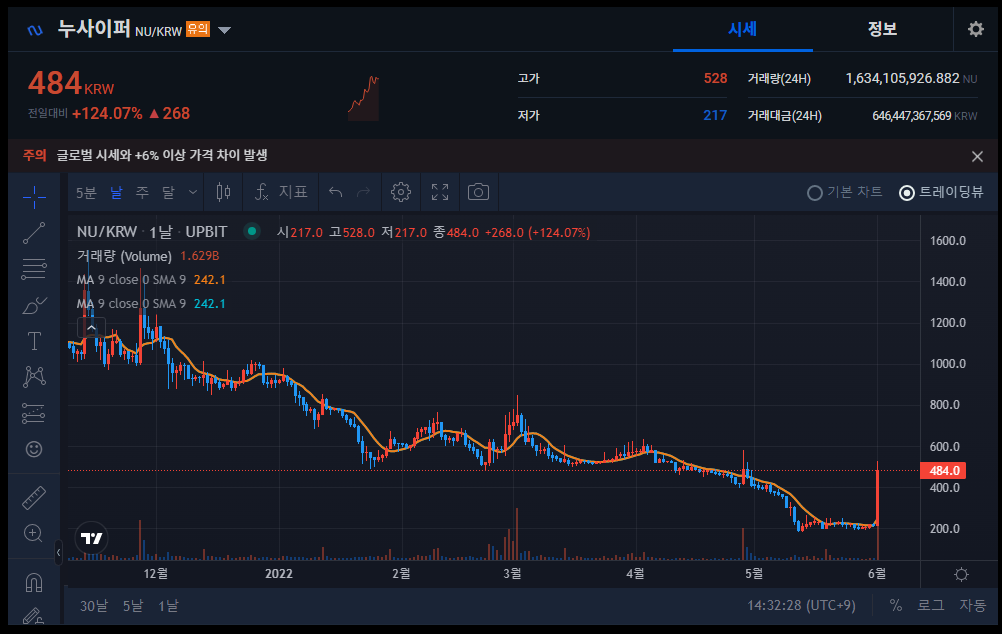Toggle 자동 auto scale
The width and height of the screenshot is (1002, 634).
[973, 605]
